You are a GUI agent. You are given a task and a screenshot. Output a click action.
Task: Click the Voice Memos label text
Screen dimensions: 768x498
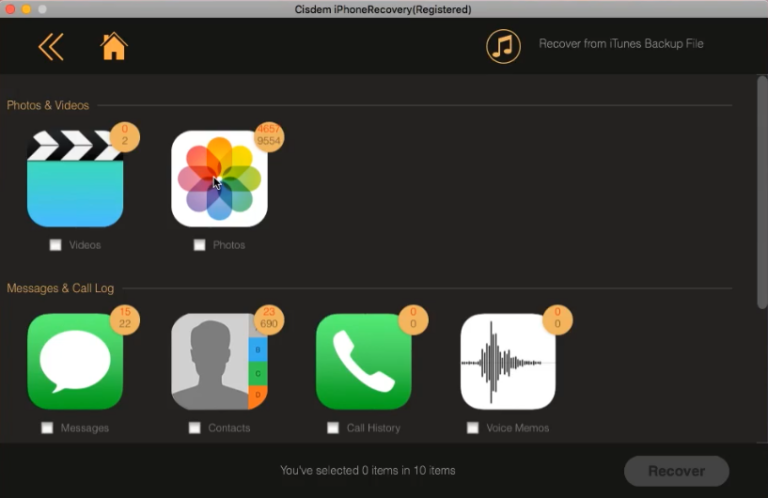click(x=517, y=428)
